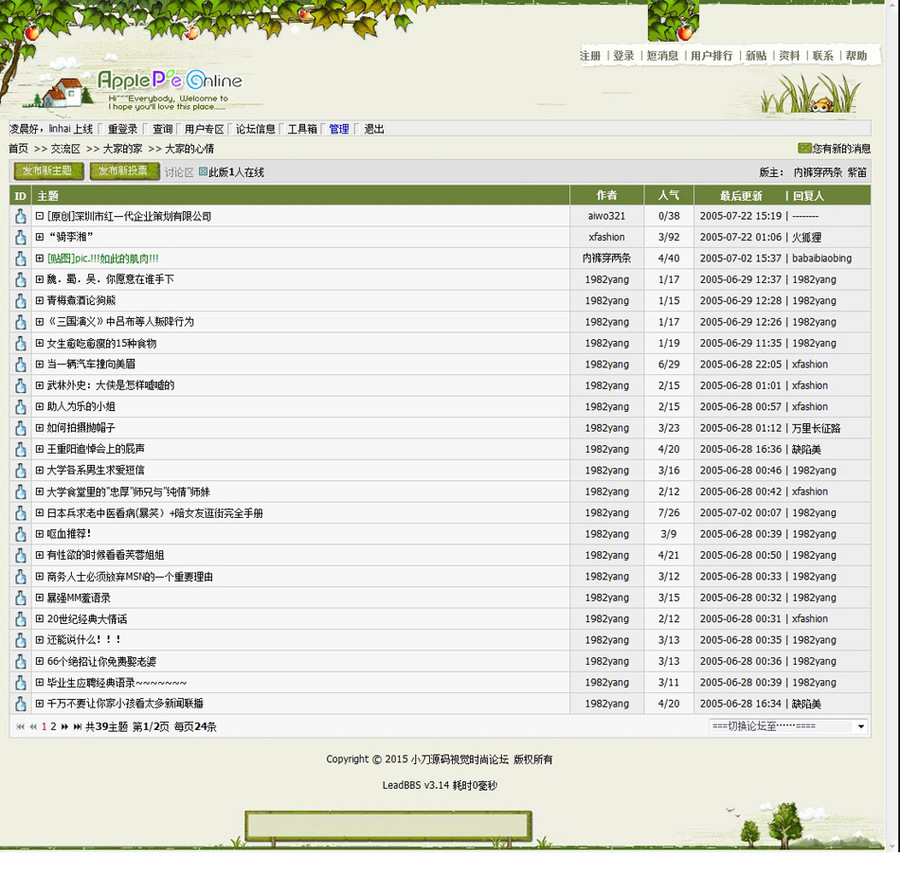Viewport: 900px width, 893px height.
Task: Click the 发布新主题 button
Action: 47,171
